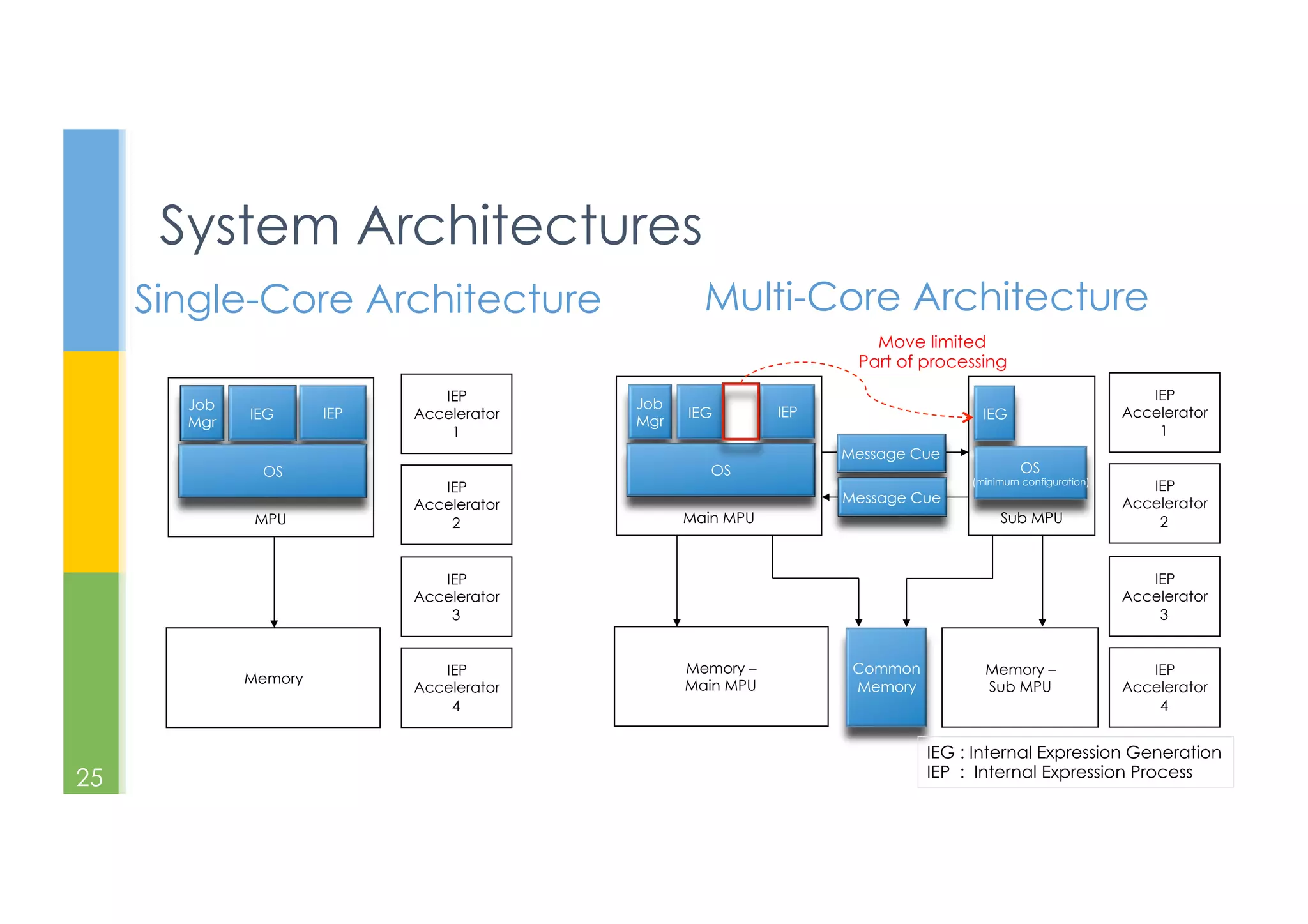The height and width of the screenshot is (924, 1308).
Task: Click the Multi-Core Architecture heading
Action: tap(926, 297)
